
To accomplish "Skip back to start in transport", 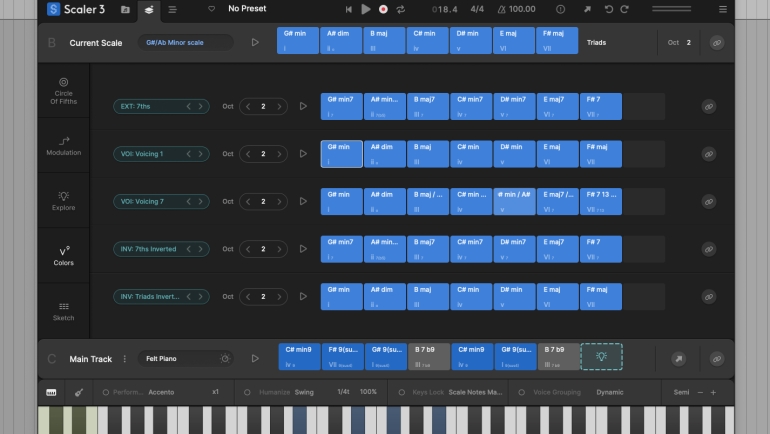I will (349, 9).
